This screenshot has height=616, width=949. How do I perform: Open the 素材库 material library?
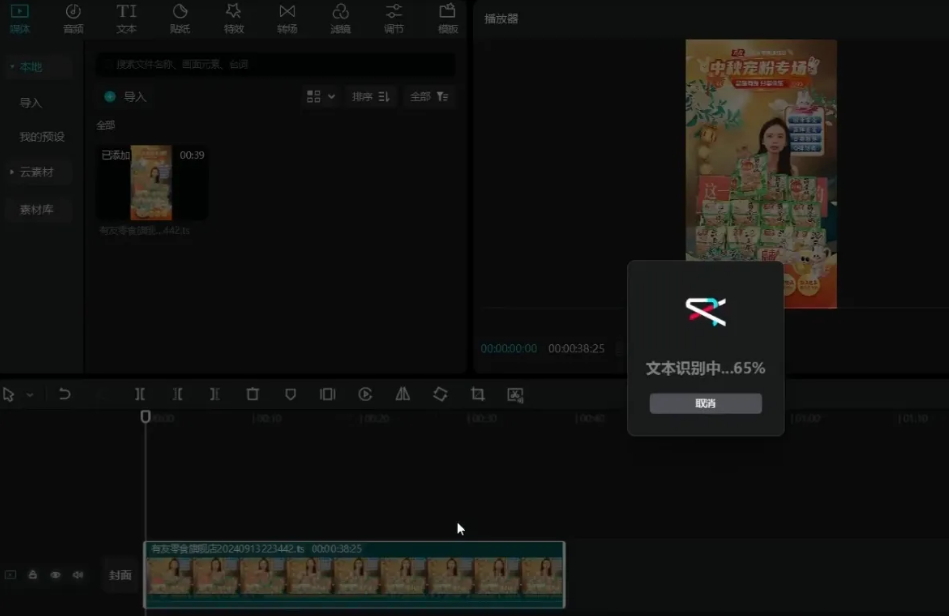pos(36,209)
